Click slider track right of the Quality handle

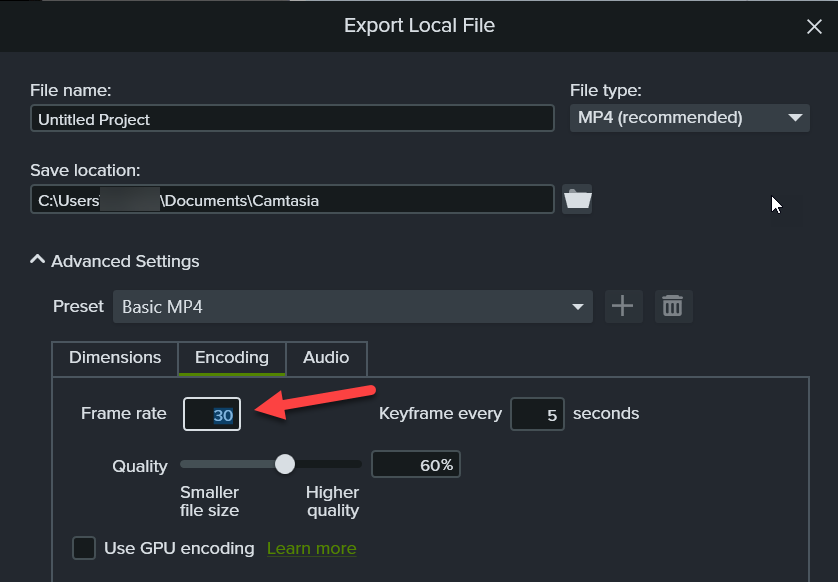click(x=328, y=464)
